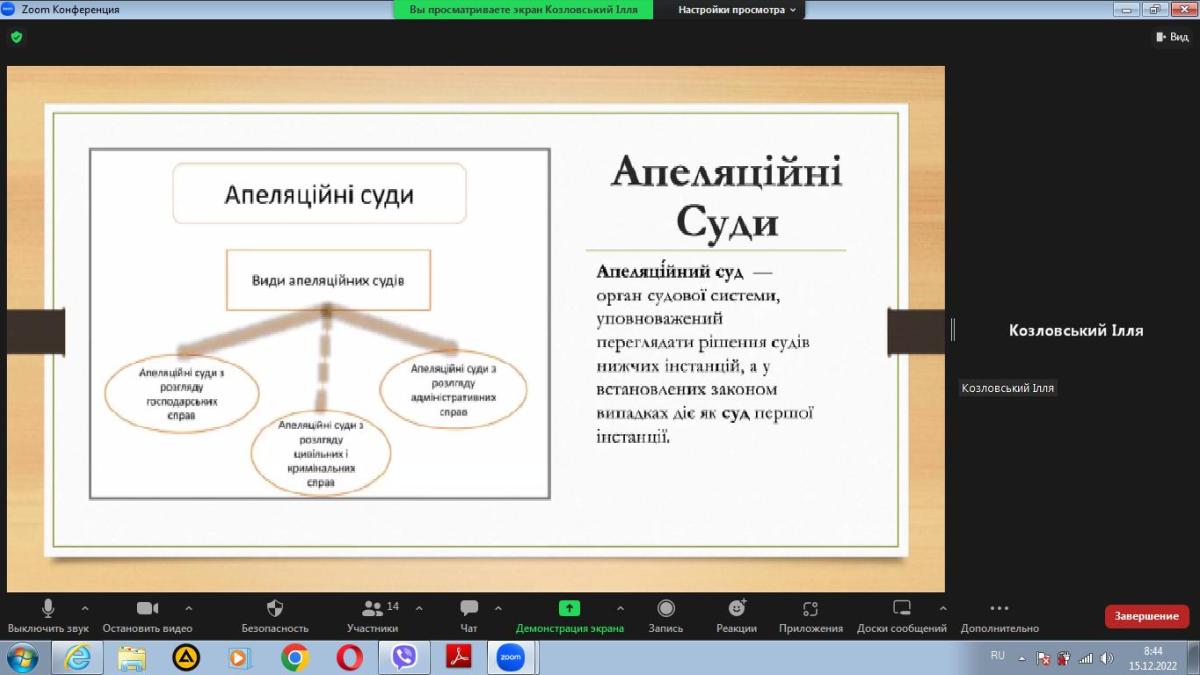The height and width of the screenshot is (675, 1200).
Task: Start recording with the Запись button
Action: tap(666, 609)
